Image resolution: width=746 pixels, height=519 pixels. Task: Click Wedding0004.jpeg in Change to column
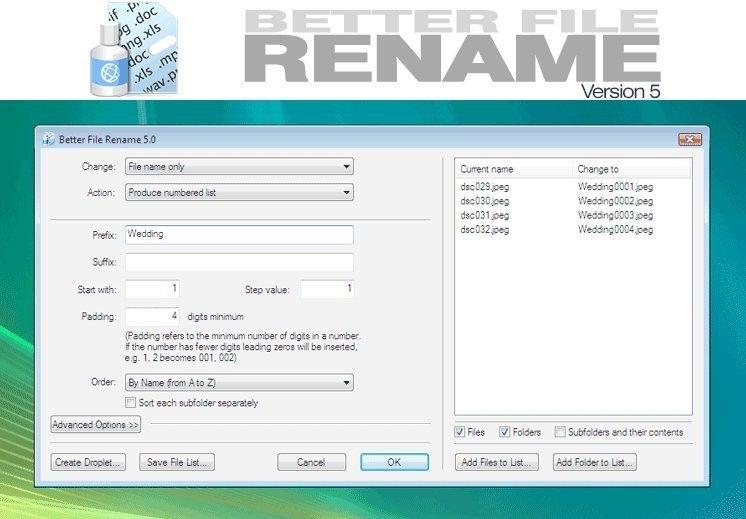pyautogui.click(x=616, y=230)
